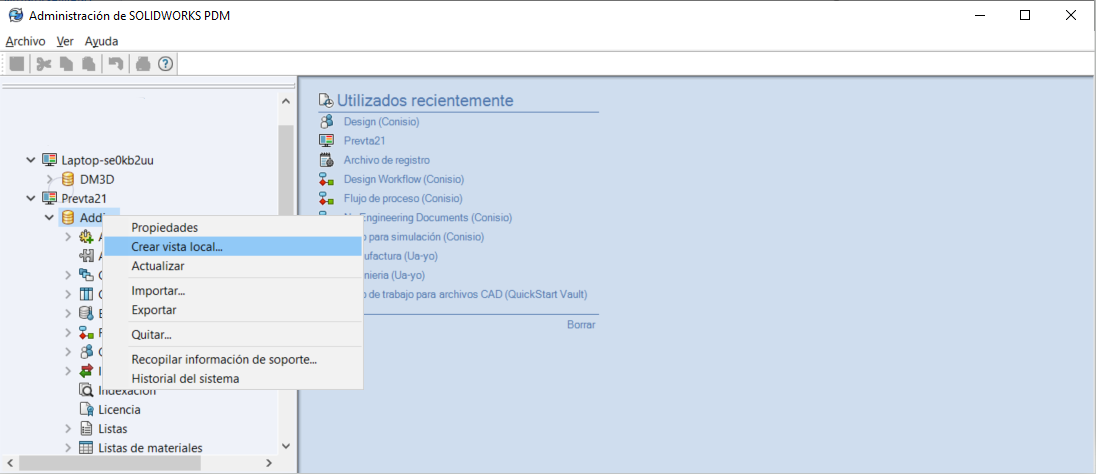
Task: Collapse the Prevta21 server node
Action: tap(30, 199)
